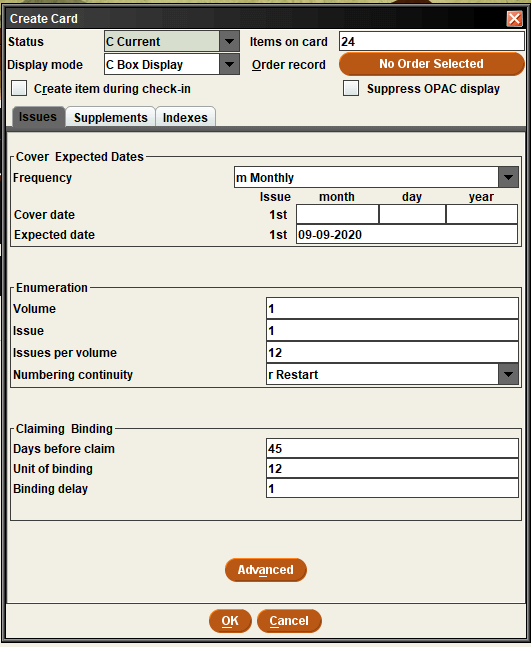The image size is (531, 647).
Task: Focus the Items on card field
Action: click(x=432, y=41)
